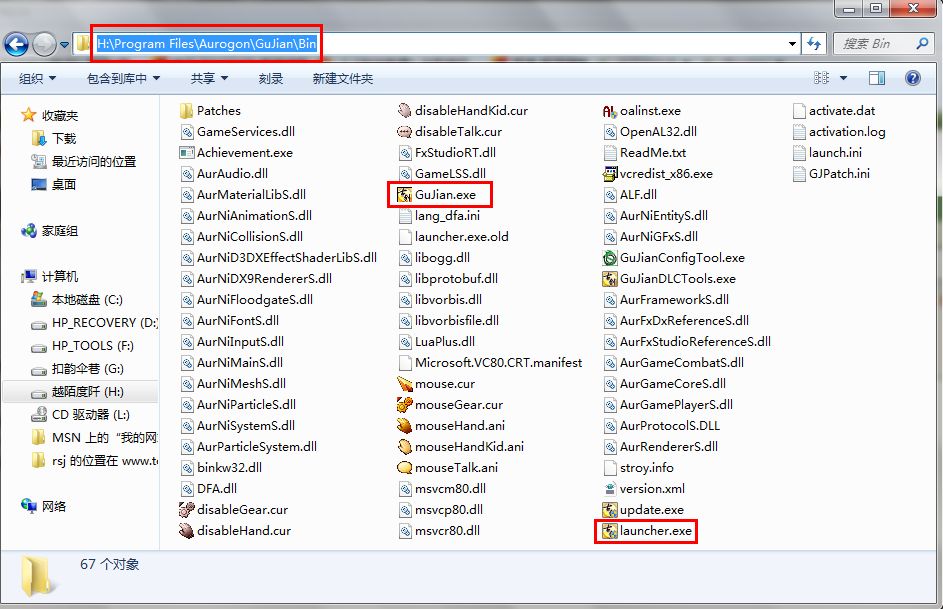
Task: Click the Back navigation arrow
Action: 16,44
